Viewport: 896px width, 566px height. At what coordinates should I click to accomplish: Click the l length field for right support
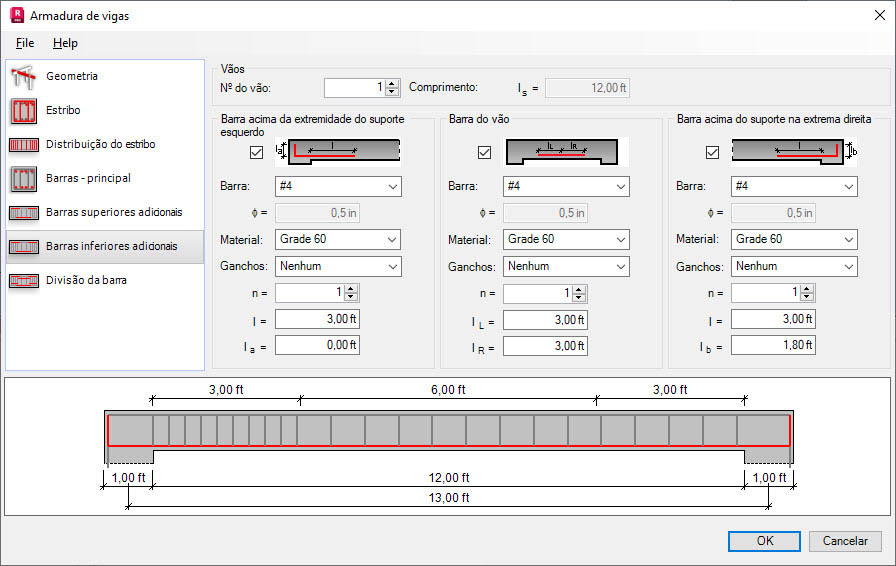click(773, 319)
